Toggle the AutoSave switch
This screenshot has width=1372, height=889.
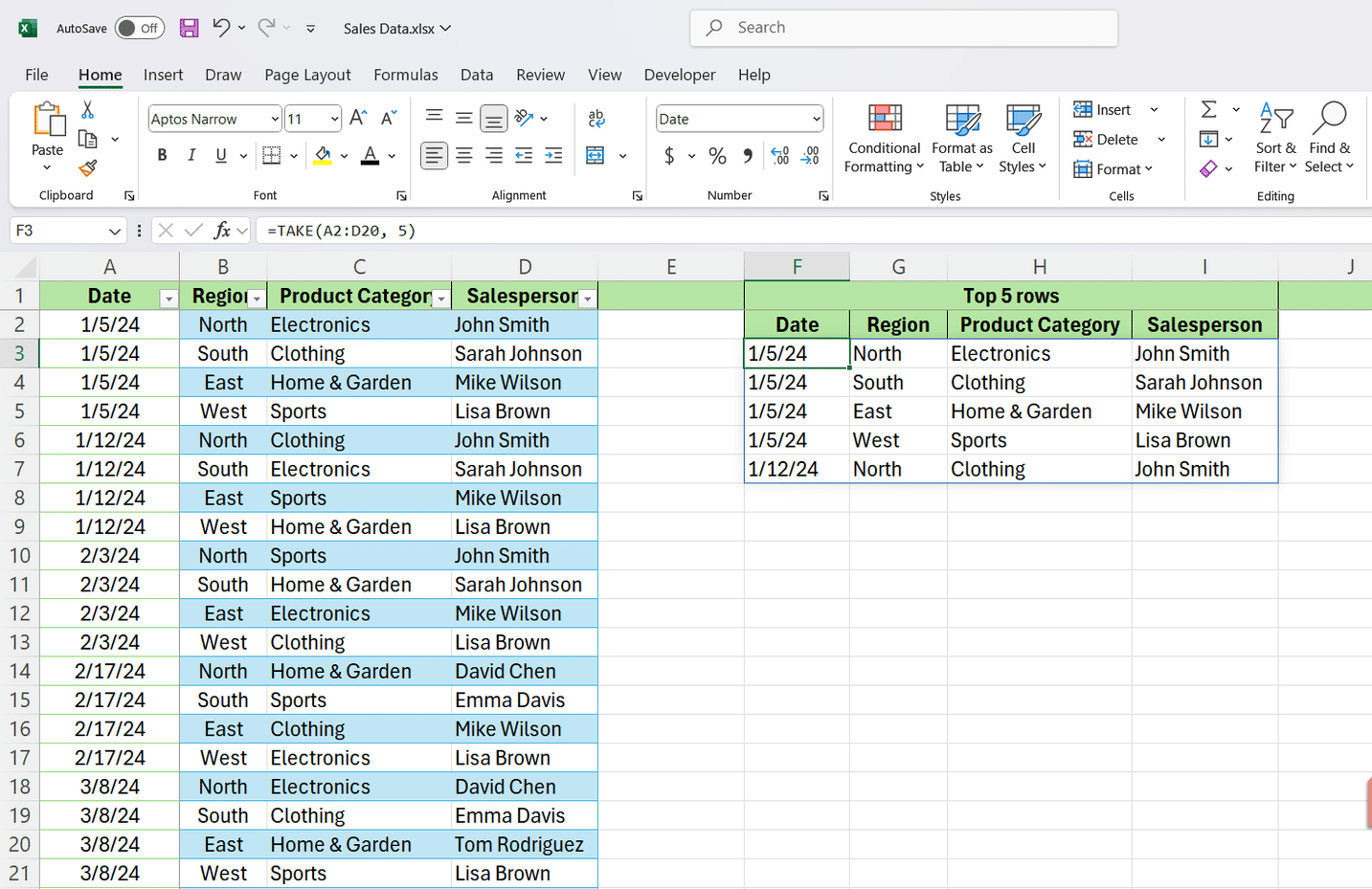pyautogui.click(x=139, y=28)
